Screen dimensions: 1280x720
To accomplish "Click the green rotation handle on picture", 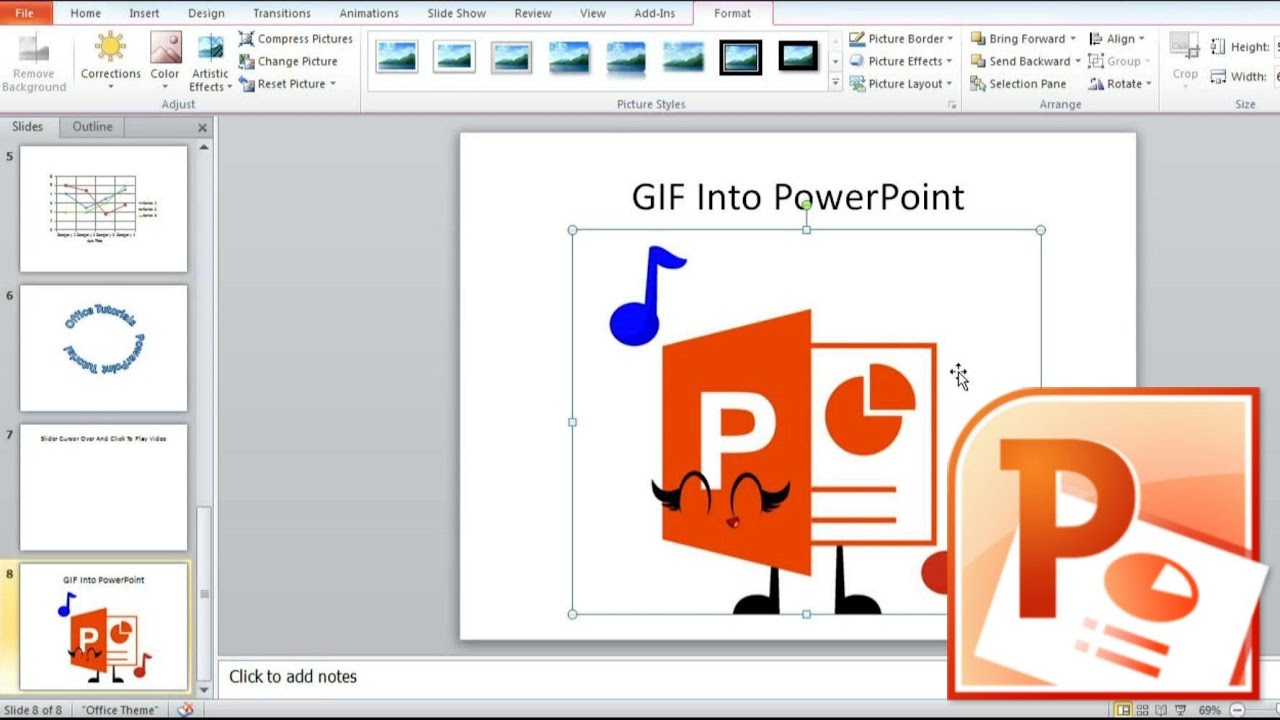I will tap(807, 205).
